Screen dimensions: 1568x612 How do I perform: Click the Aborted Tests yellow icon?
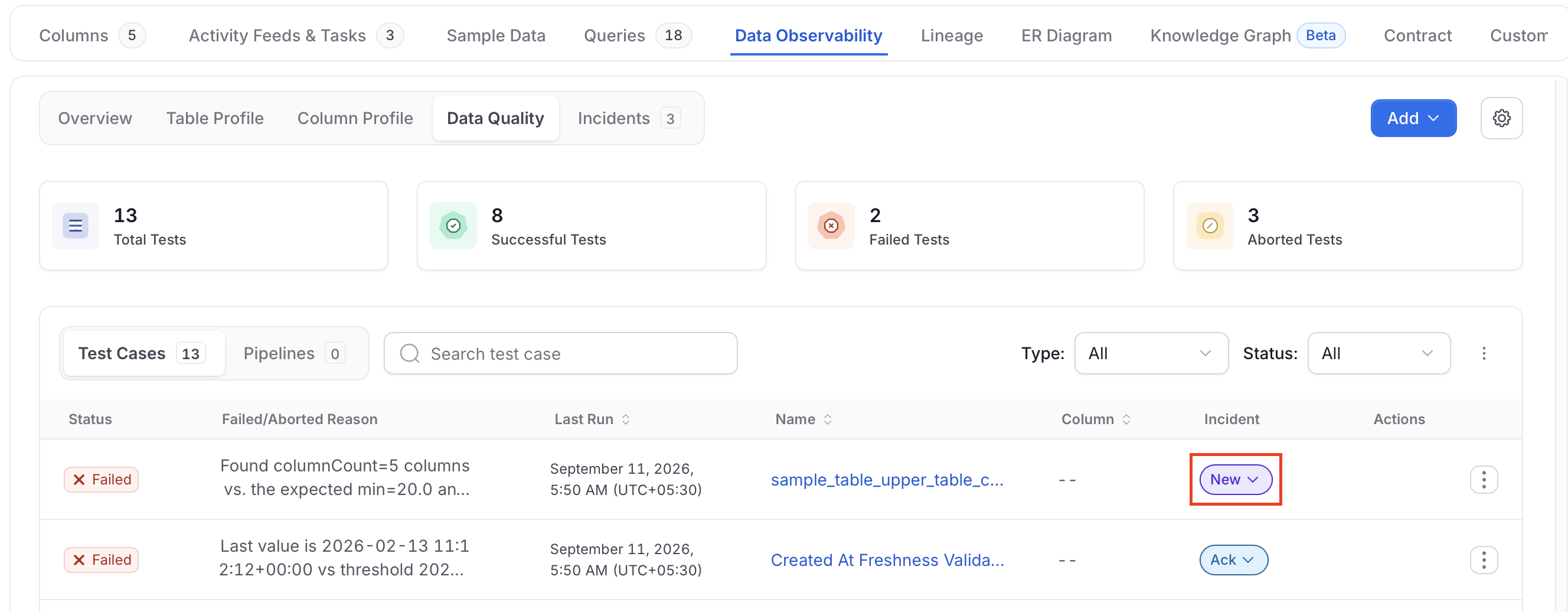tap(1210, 226)
